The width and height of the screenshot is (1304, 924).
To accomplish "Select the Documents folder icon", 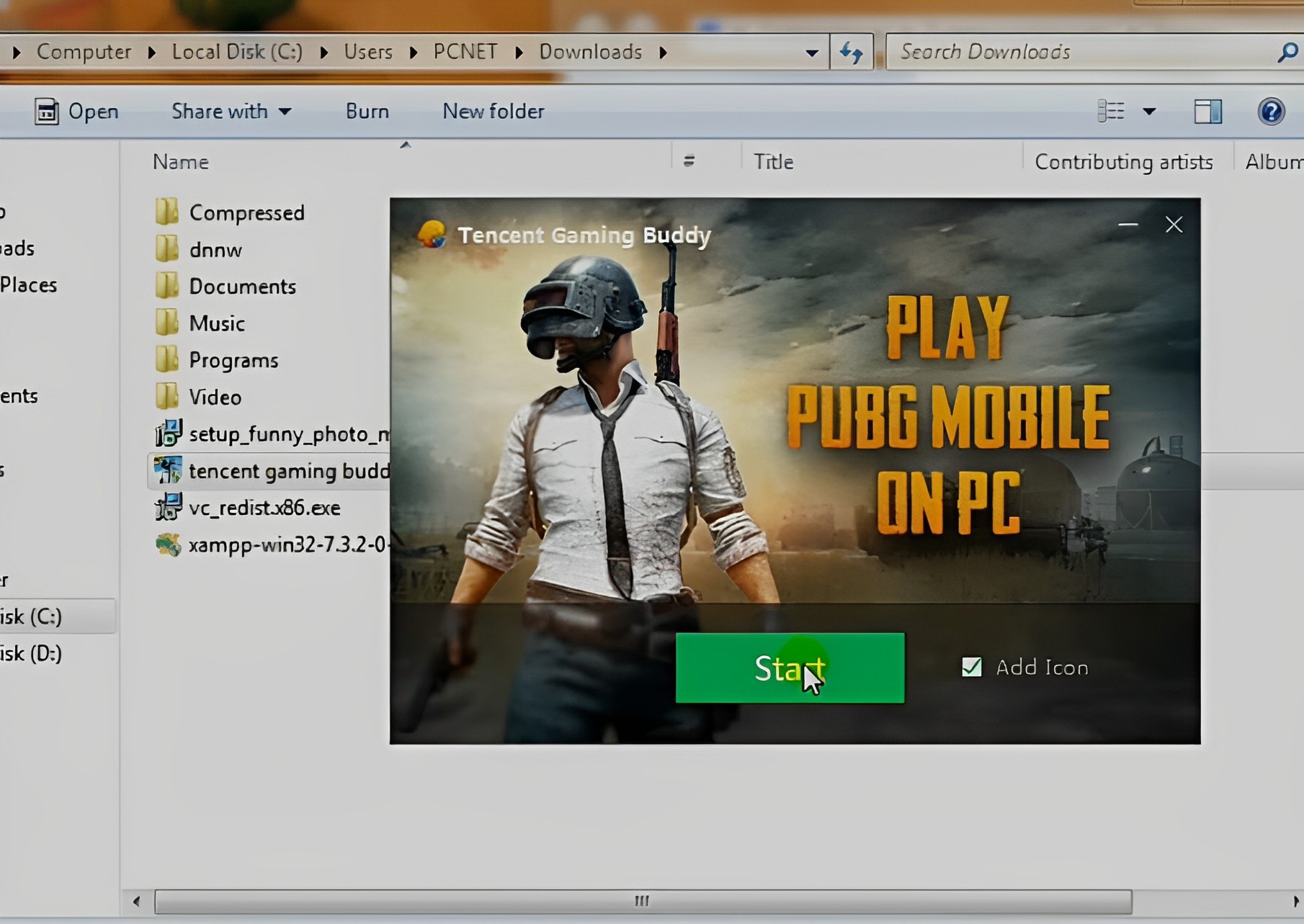I will (x=167, y=285).
